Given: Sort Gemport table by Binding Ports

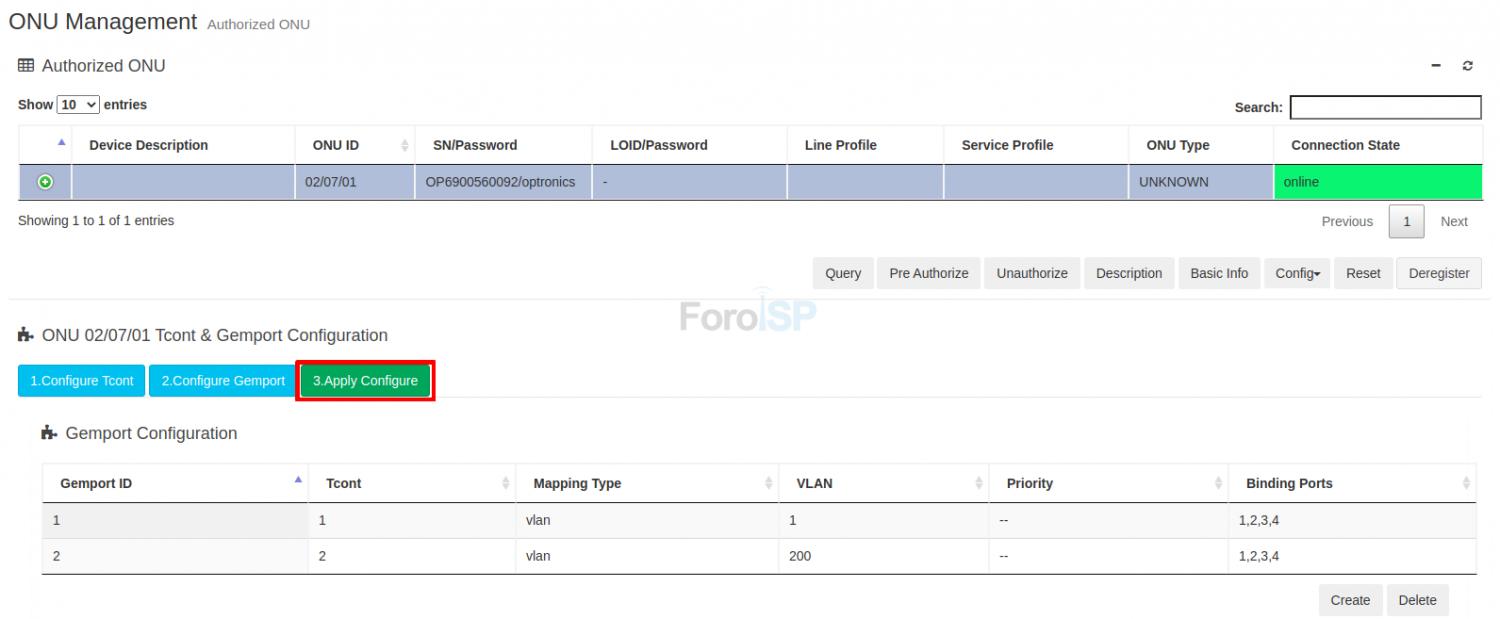Looking at the screenshot, I should [x=1466, y=484].
